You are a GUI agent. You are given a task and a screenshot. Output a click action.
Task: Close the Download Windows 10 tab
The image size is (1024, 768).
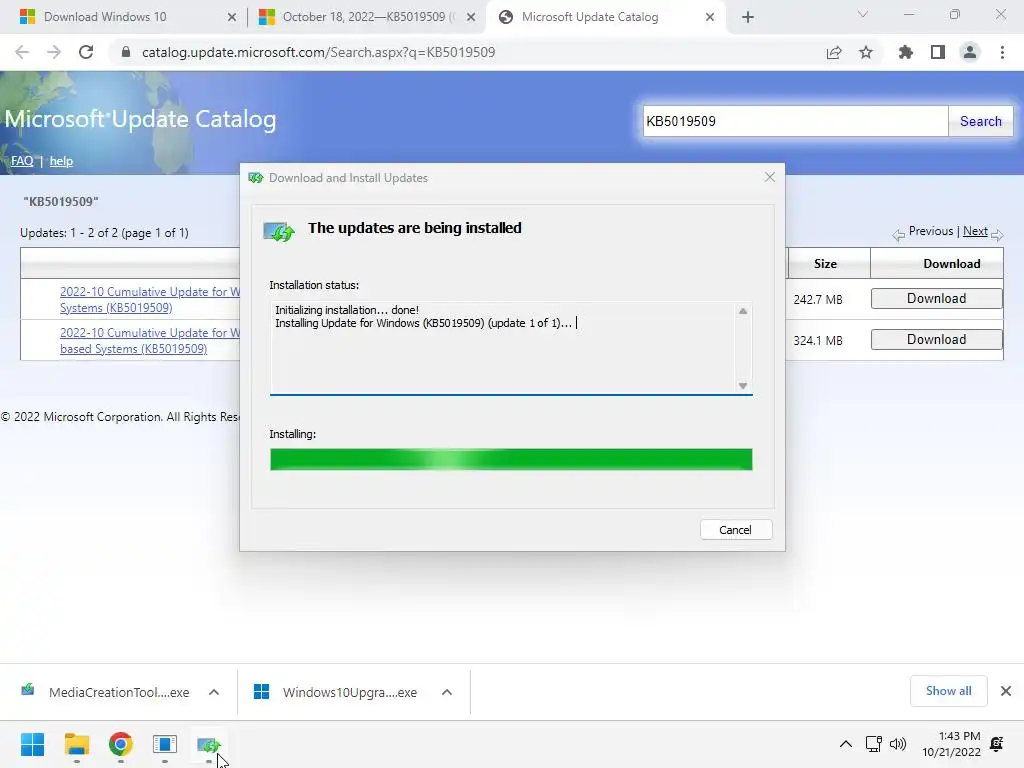(232, 17)
